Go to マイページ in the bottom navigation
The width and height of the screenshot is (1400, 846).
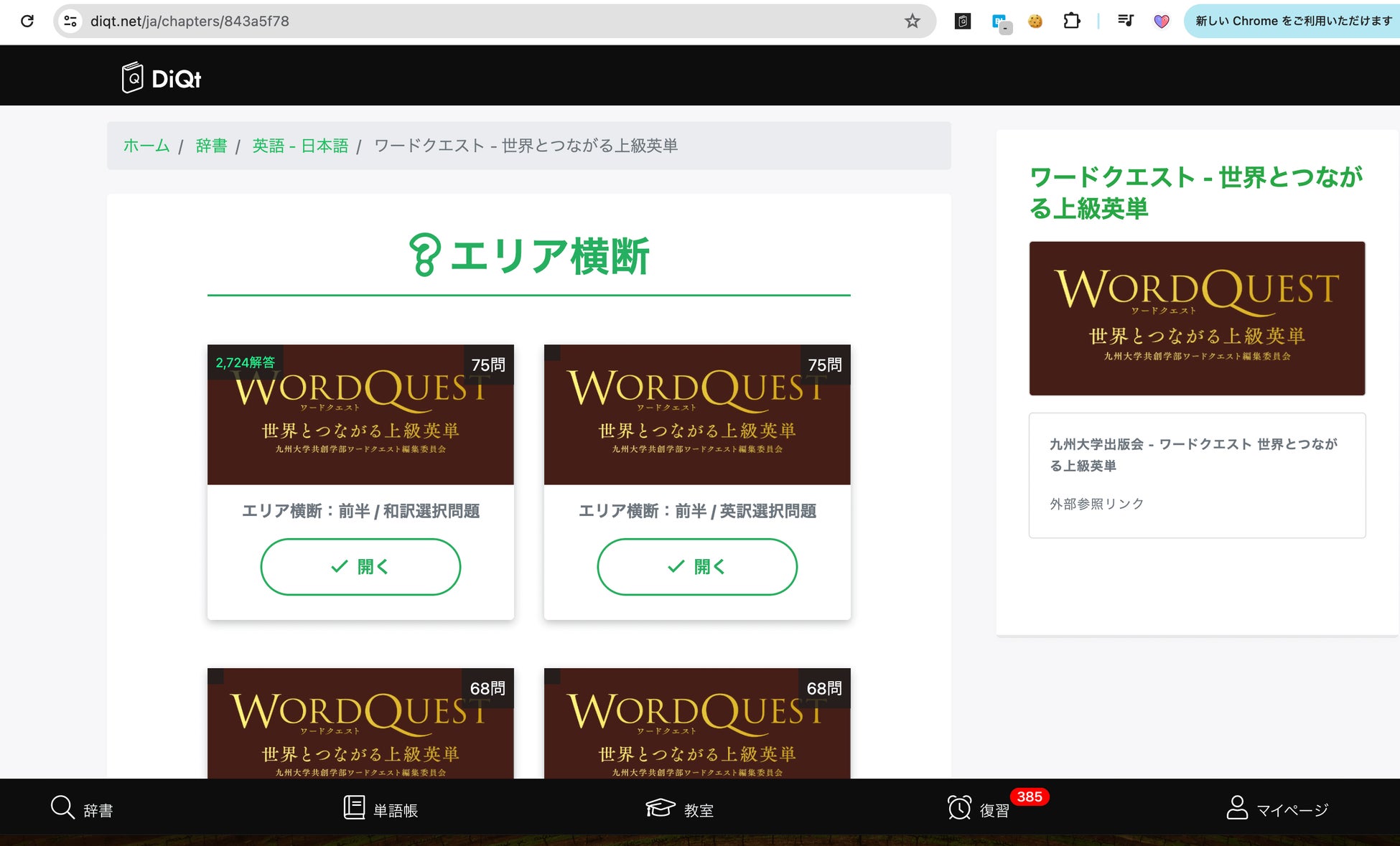pos(1277,809)
